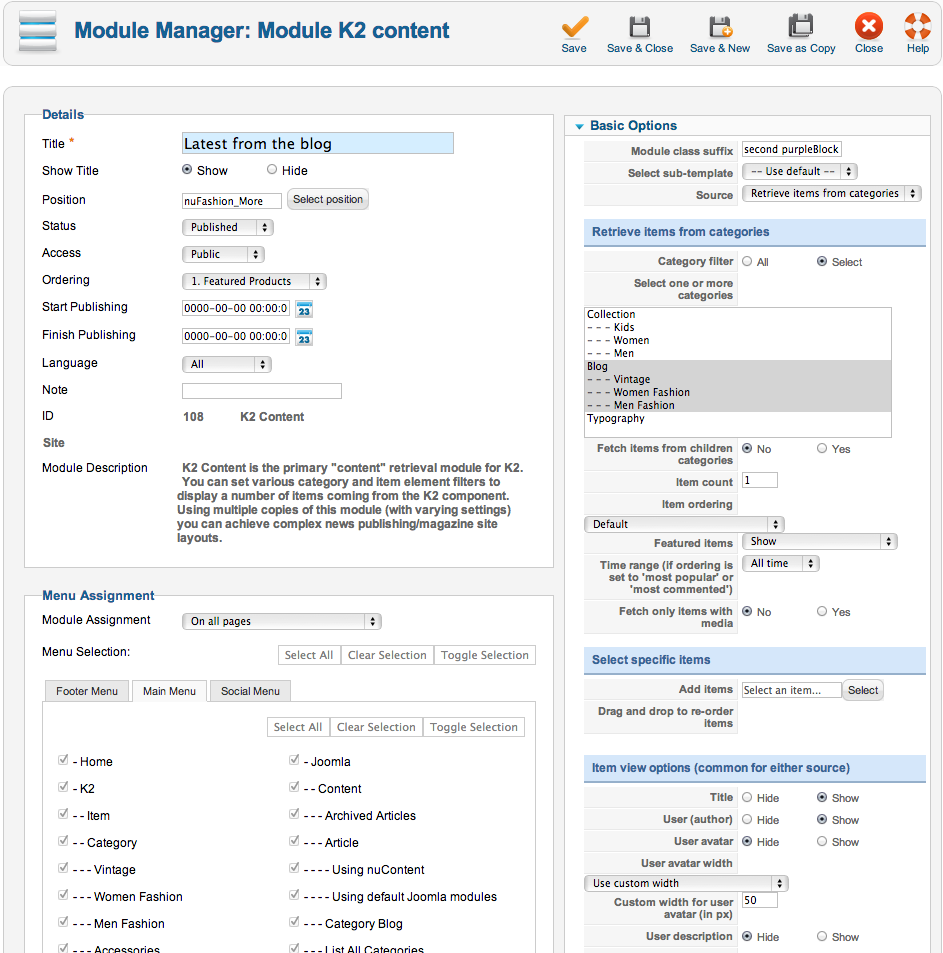Open Finish Publishing calendar picker
Image resolution: width=943 pixels, height=953 pixels.
[x=304, y=337]
